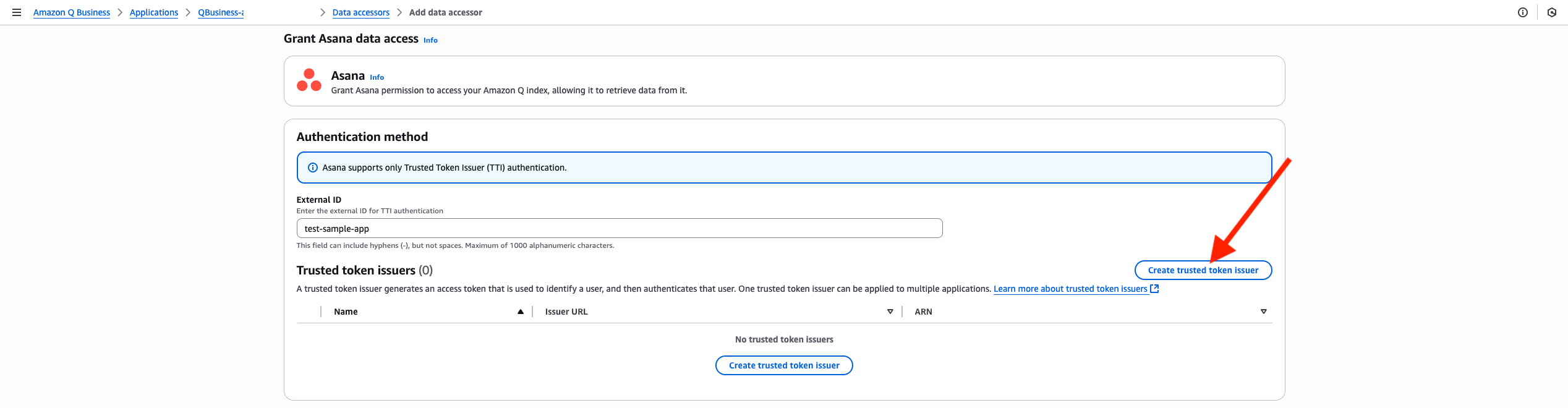The height and width of the screenshot is (408, 1568).
Task: Click the external link icon after Learn more
Action: click(1154, 289)
